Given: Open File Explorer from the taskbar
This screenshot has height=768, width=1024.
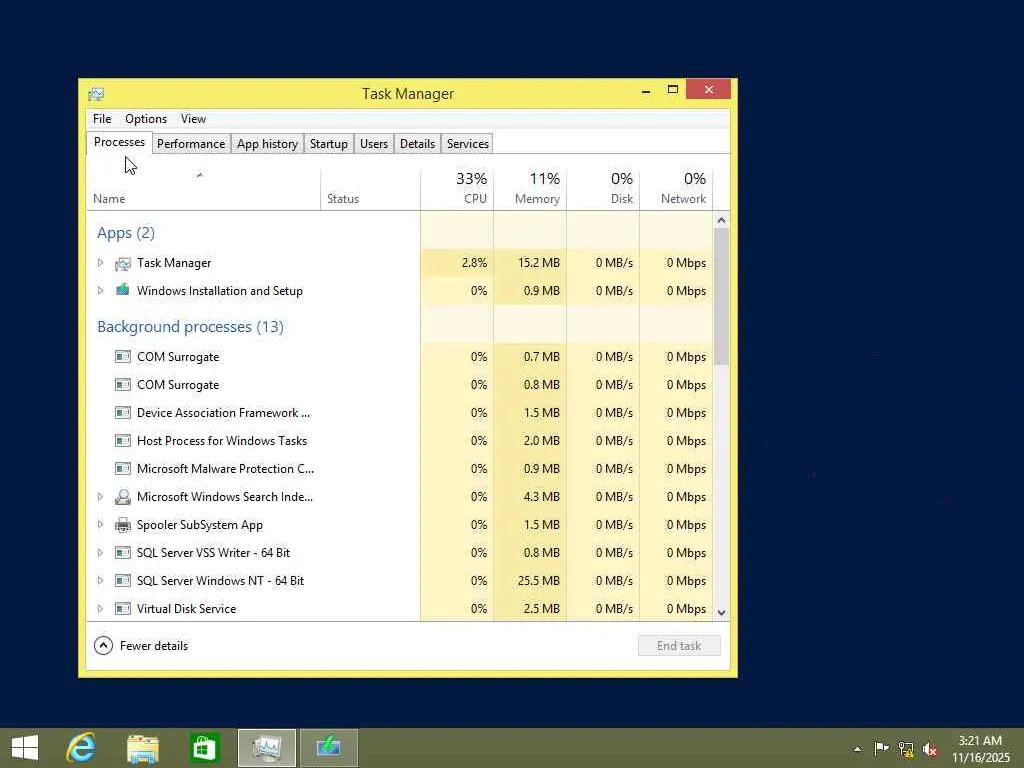Looking at the screenshot, I should 142,748.
